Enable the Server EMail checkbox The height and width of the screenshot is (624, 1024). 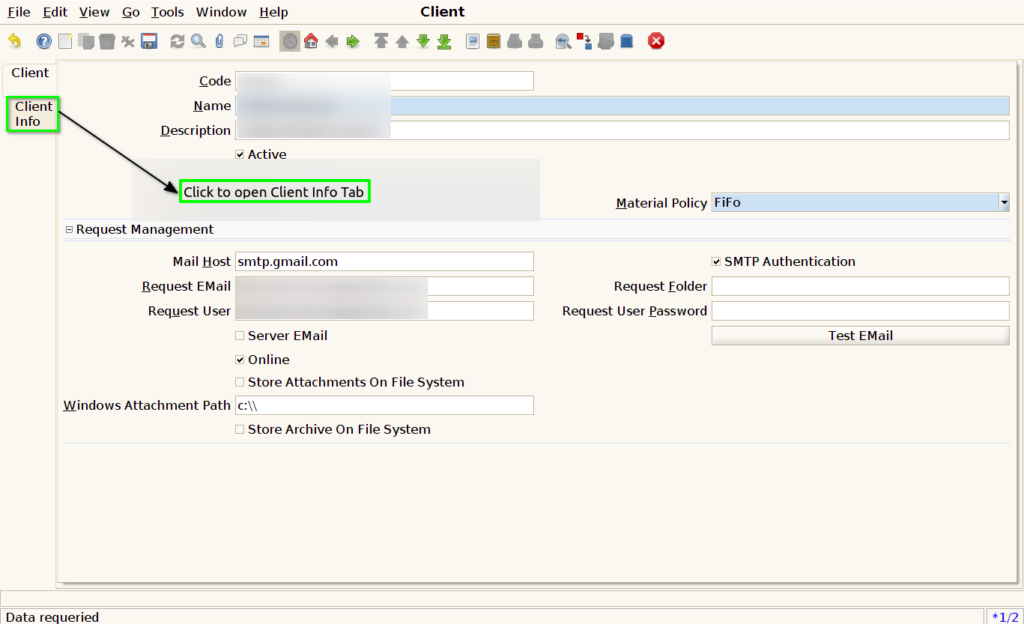(240, 335)
